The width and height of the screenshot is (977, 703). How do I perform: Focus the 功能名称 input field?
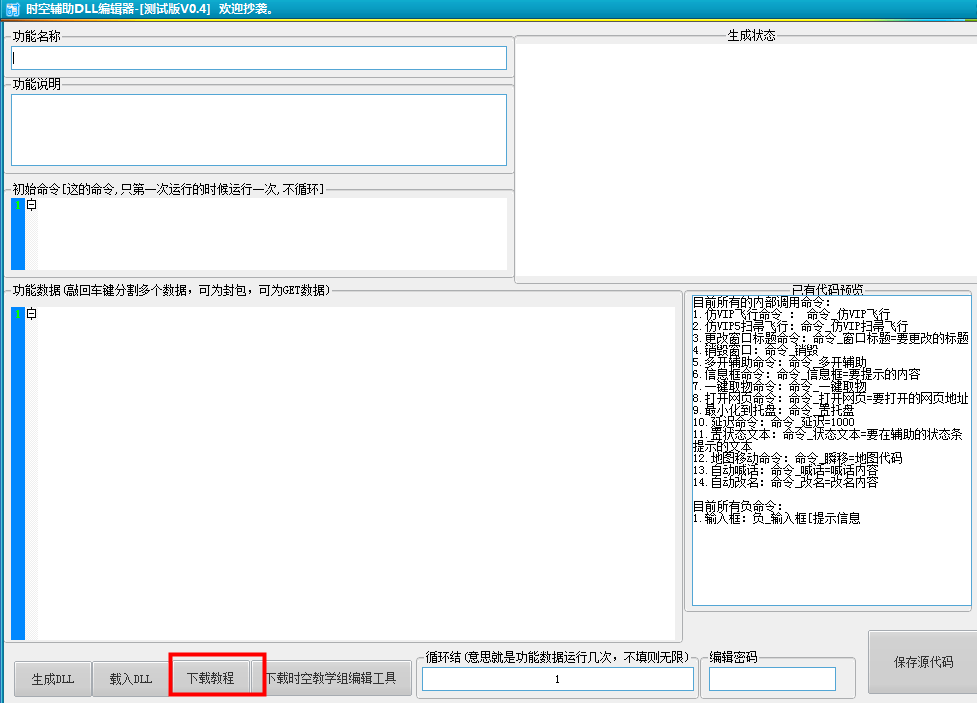tap(259, 58)
